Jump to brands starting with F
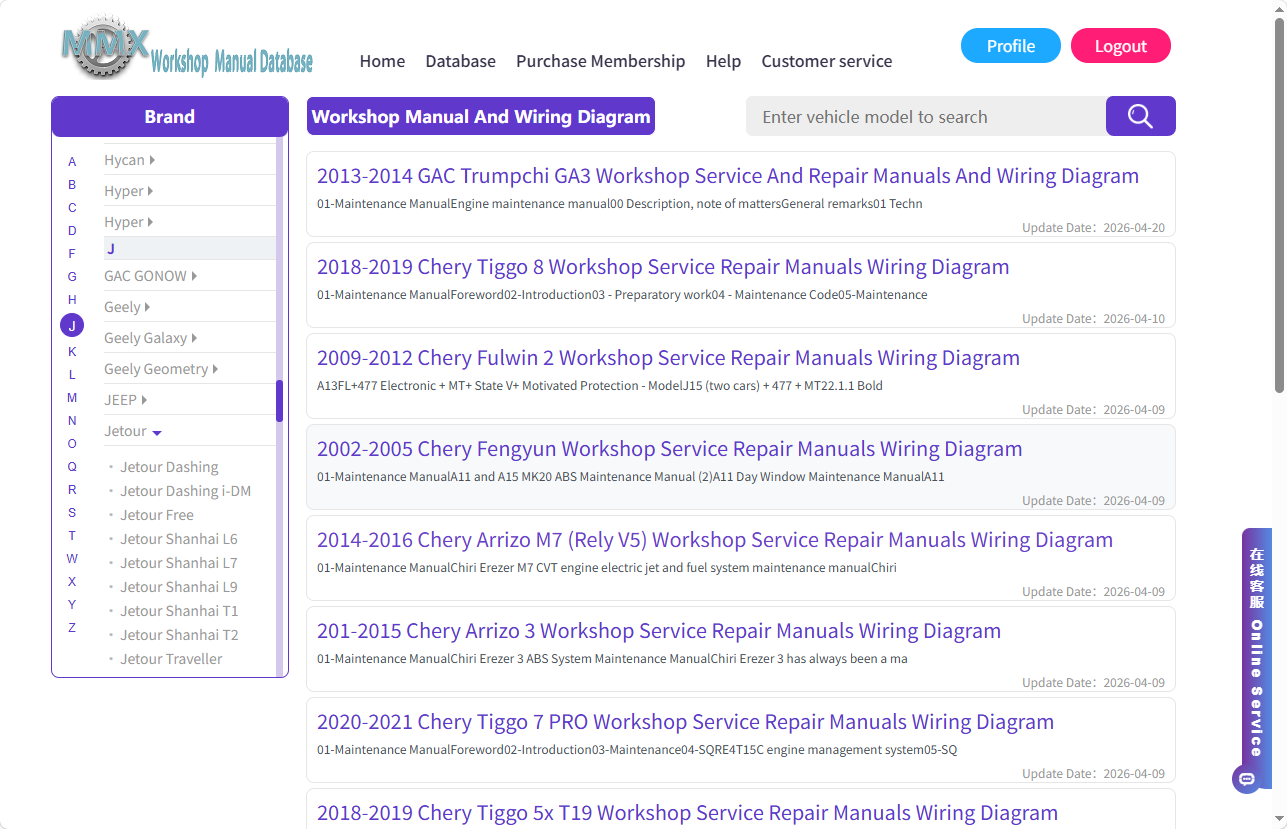The image size is (1287, 829). (x=72, y=254)
